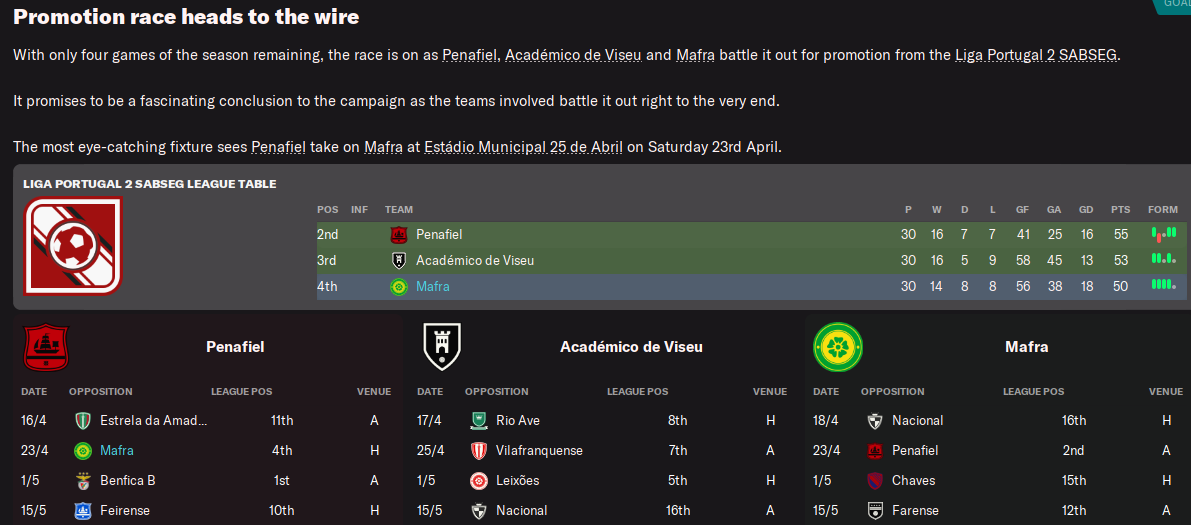This screenshot has width=1191, height=525.
Task: Click the Rio Ave badge icon
Action: [478, 421]
